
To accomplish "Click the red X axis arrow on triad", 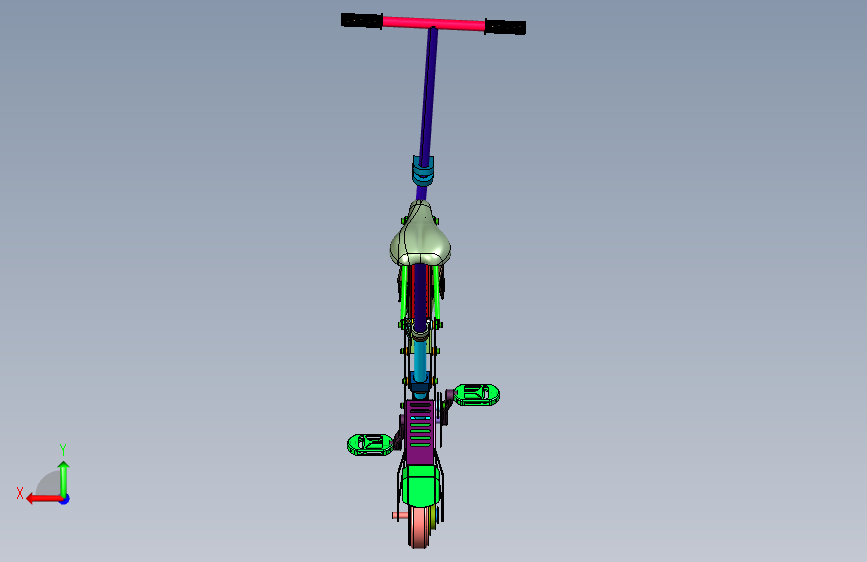I will tap(43, 499).
